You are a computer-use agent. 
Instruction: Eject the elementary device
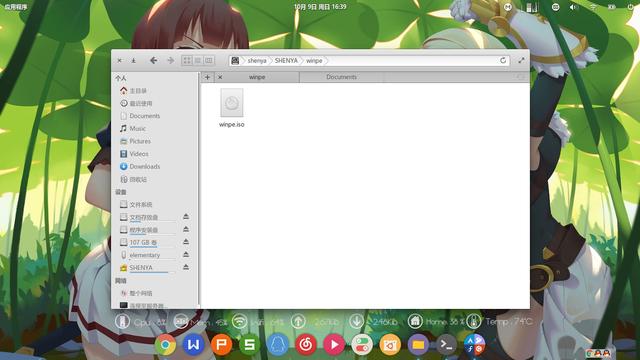[186, 255]
